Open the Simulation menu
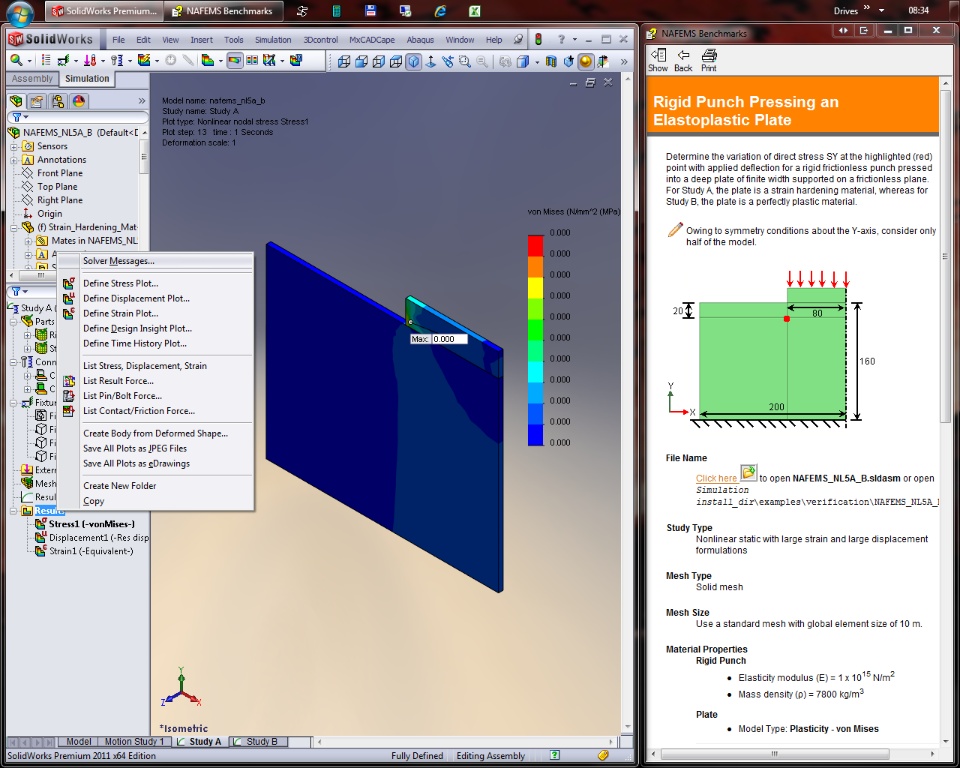Screen dimensions: 960x768 point(273,40)
